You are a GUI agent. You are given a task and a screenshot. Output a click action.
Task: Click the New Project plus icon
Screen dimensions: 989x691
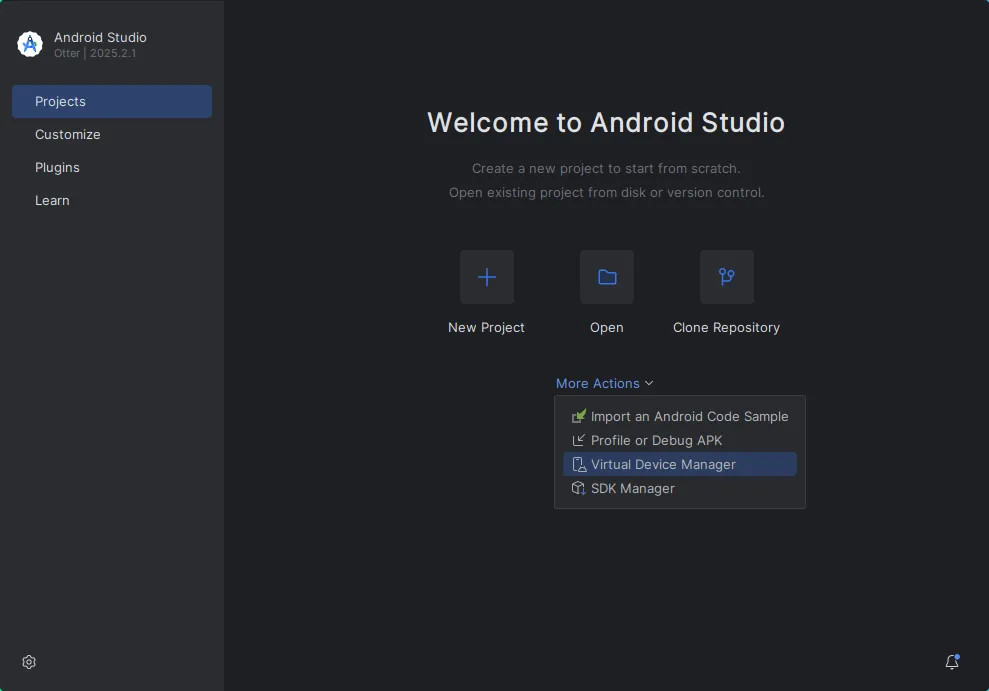point(486,276)
